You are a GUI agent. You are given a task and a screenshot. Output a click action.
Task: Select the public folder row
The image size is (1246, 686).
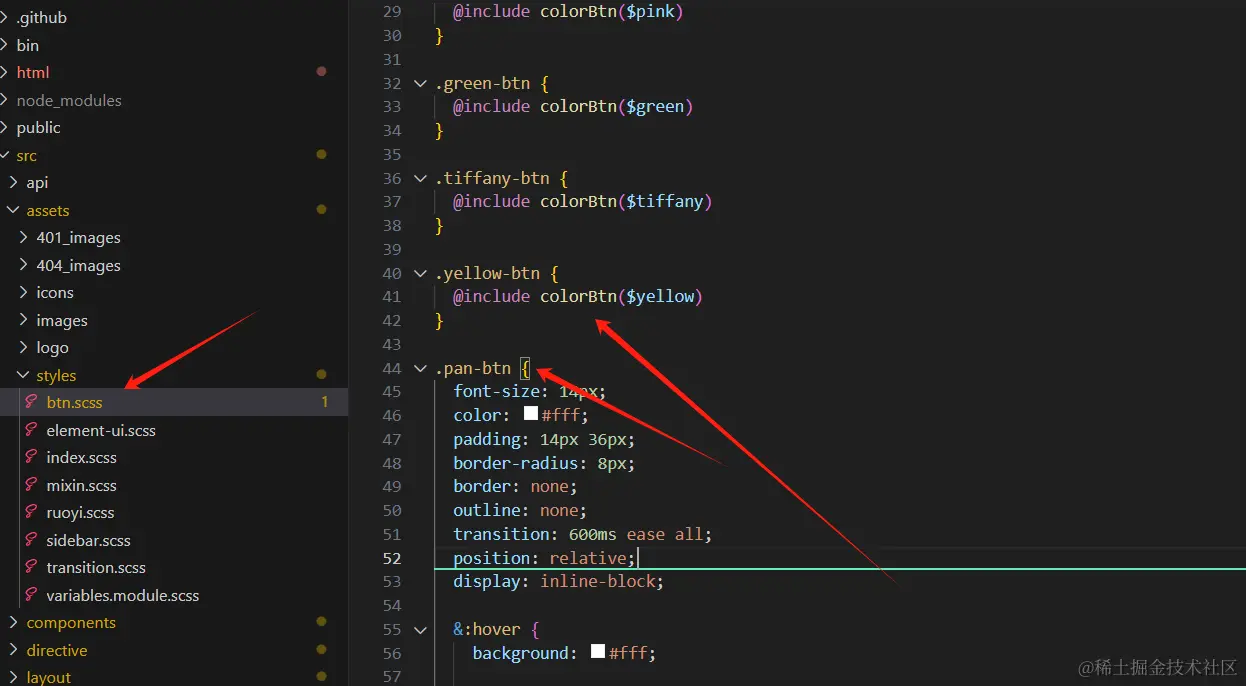[174, 127]
